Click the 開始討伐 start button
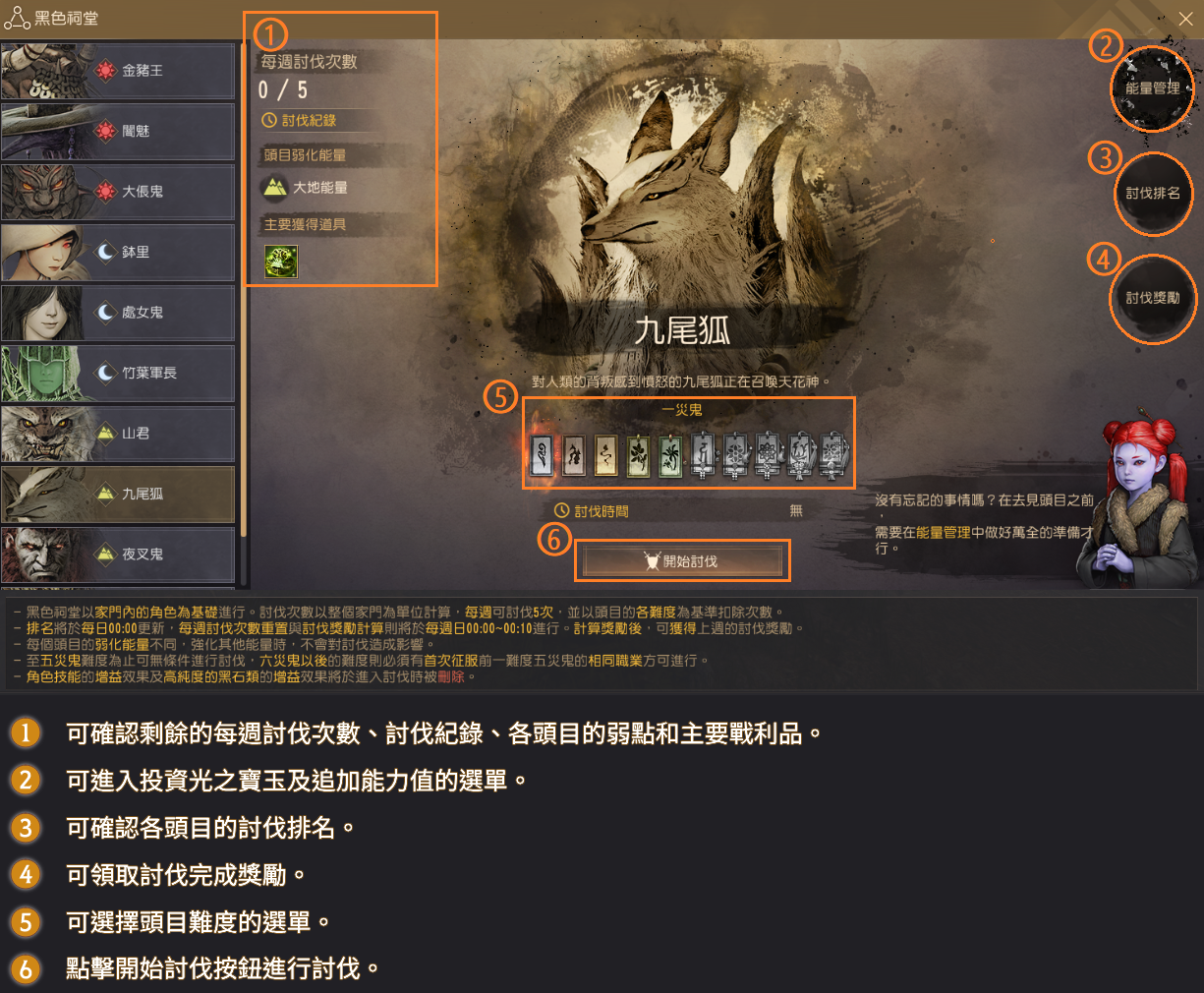Viewport: 1204px width, 993px height. (681, 561)
